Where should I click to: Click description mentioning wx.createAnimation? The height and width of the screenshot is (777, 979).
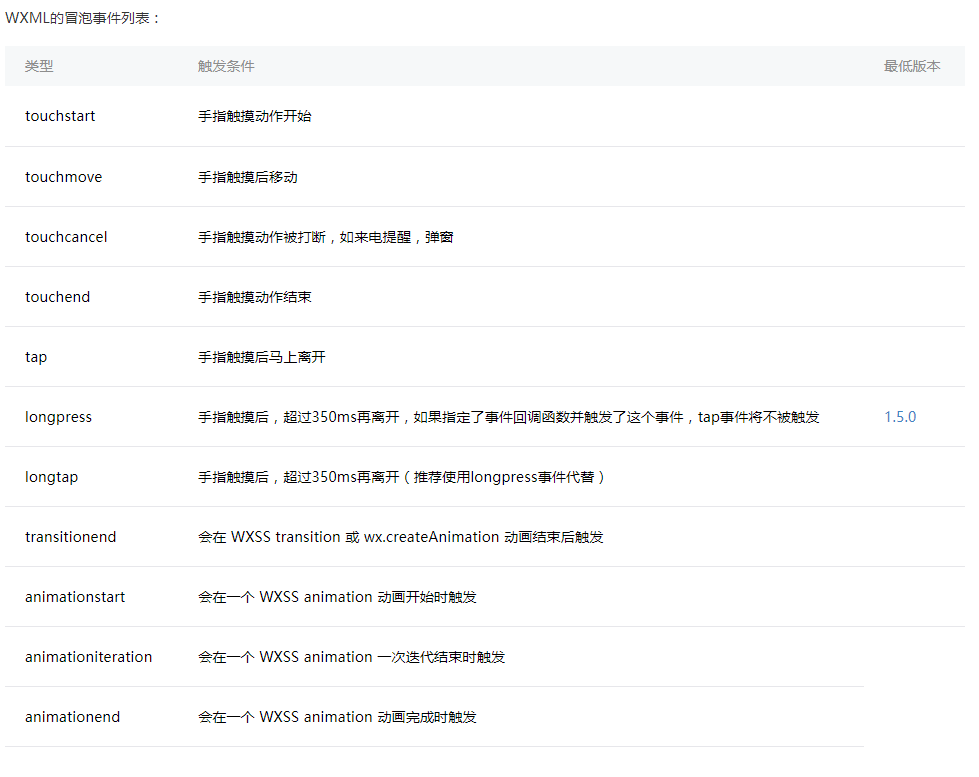tap(401, 537)
